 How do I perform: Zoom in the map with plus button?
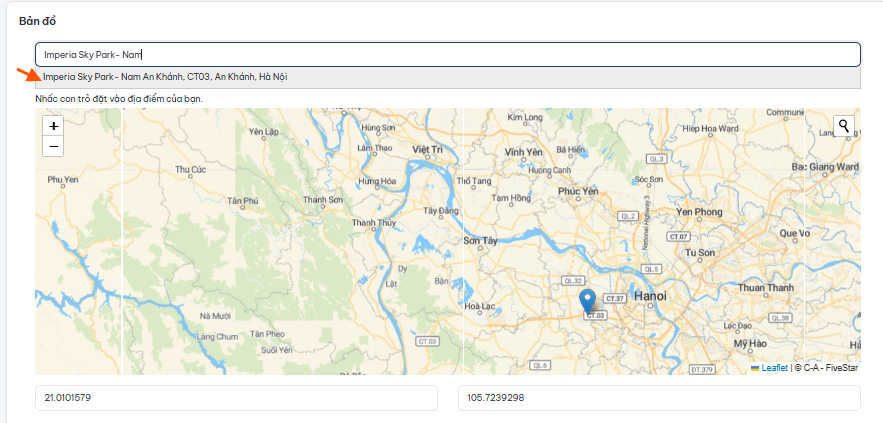(53, 126)
